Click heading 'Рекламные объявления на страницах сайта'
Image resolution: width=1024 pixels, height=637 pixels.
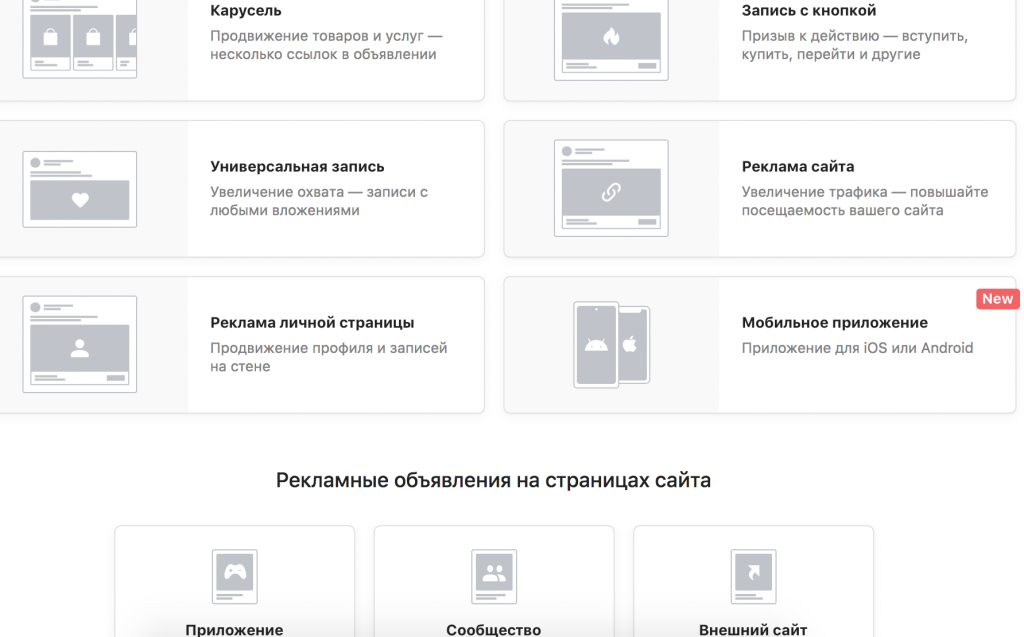pyautogui.click(x=493, y=480)
